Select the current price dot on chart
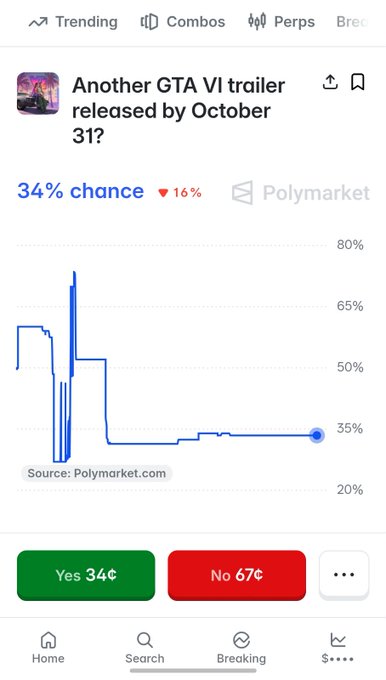The width and height of the screenshot is (386, 680). click(x=317, y=435)
